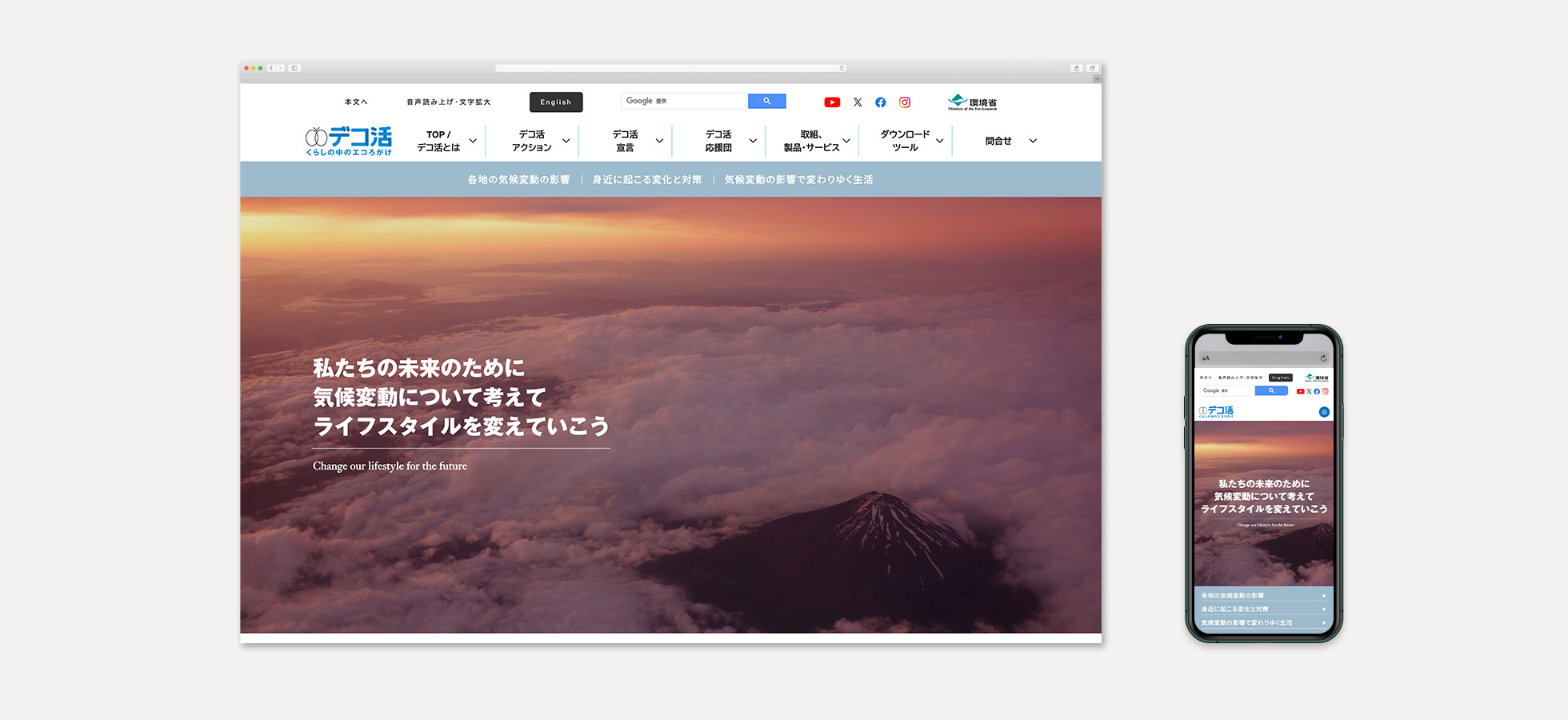The image size is (1568, 720).
Task: Open TOP / デコ活とは navigation item
Action: [x=438, y=141]
